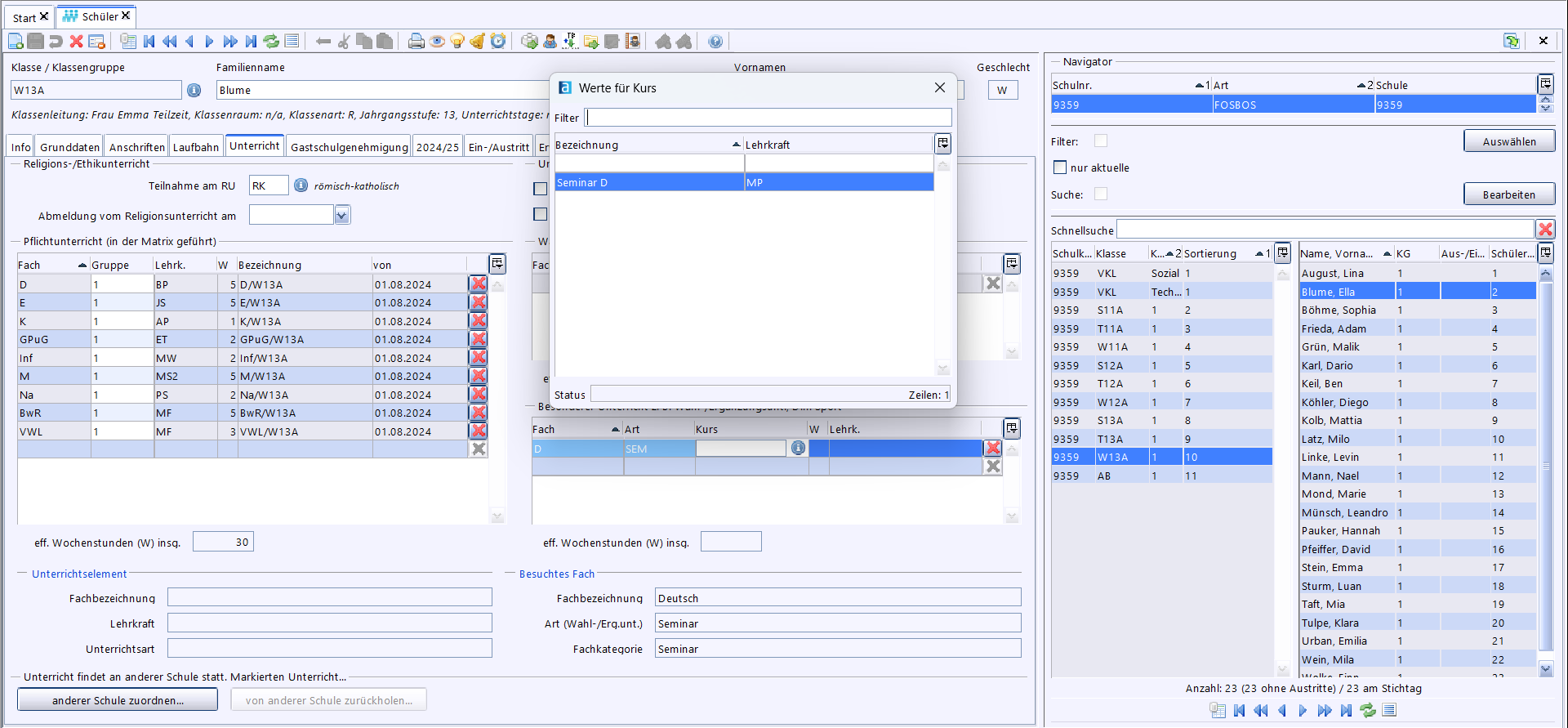The image size is (1568, 728).
Task: Click the Teilnahme am RU field with RK
Action: tap(269, 185)
